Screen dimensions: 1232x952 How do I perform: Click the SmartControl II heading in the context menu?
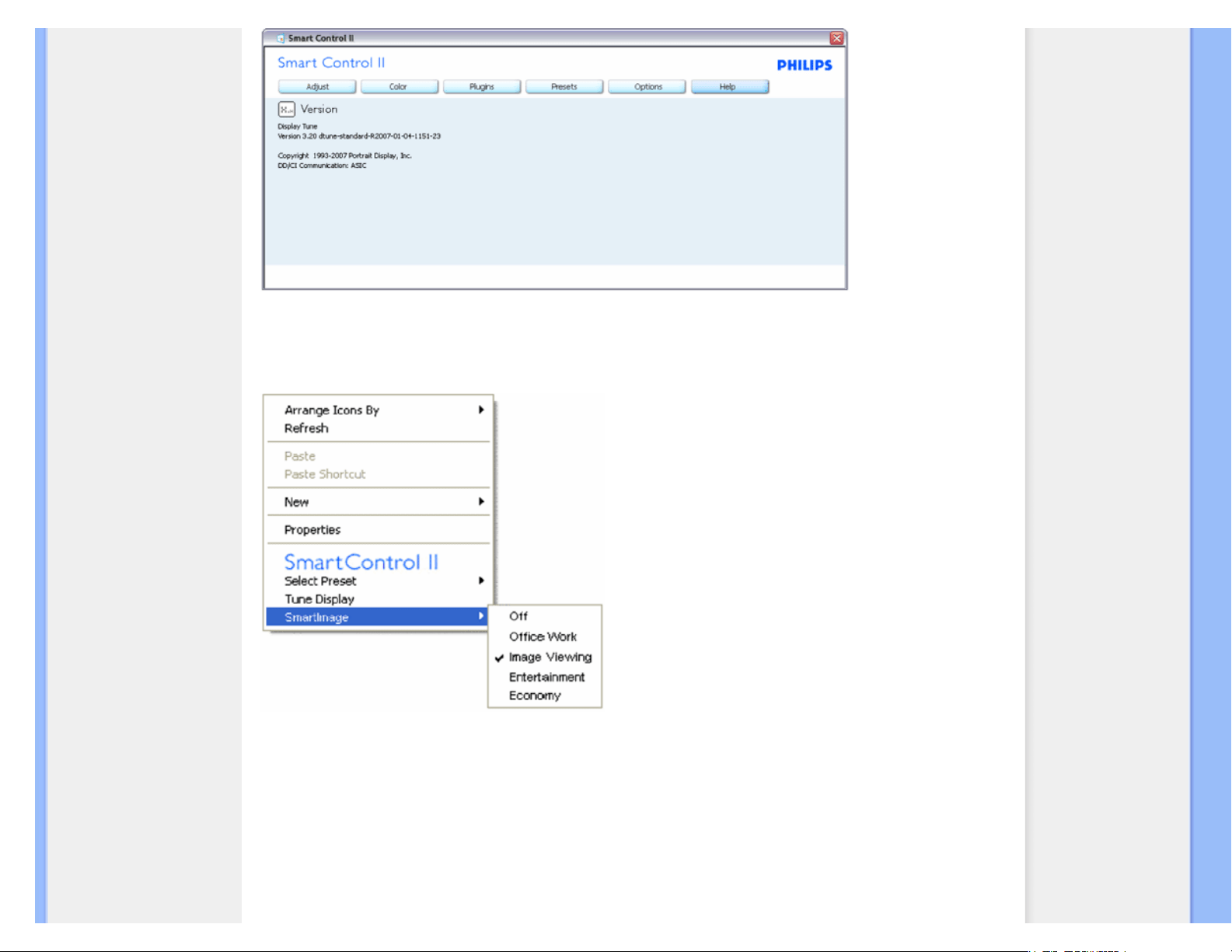[361, 562]
